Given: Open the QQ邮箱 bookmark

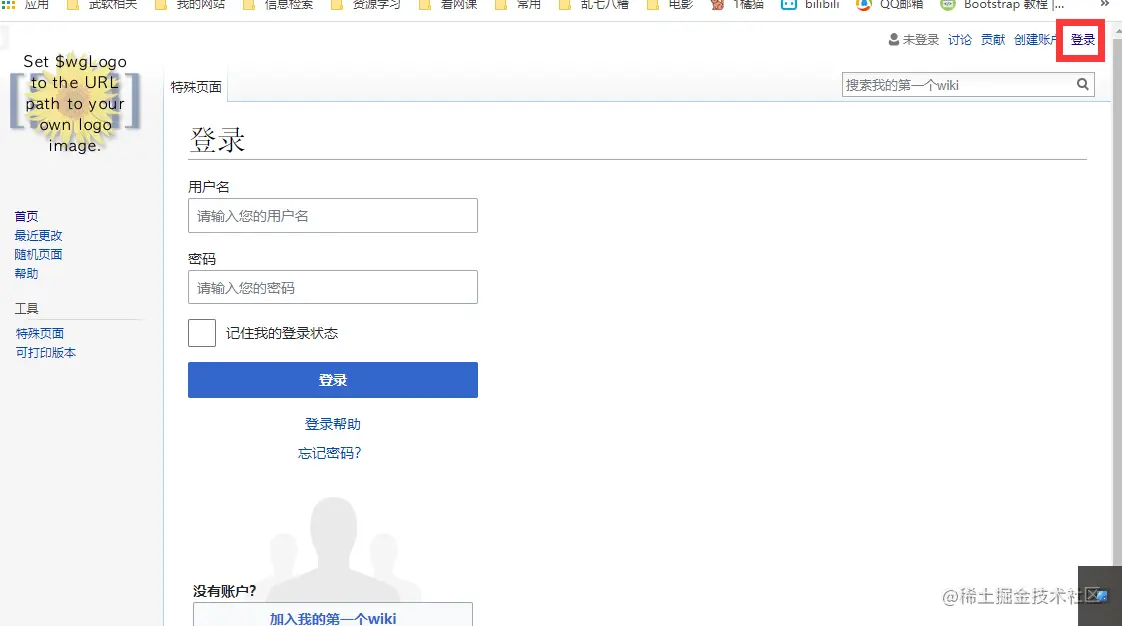Looking at the screenshot, I should [x=890, y=4].
